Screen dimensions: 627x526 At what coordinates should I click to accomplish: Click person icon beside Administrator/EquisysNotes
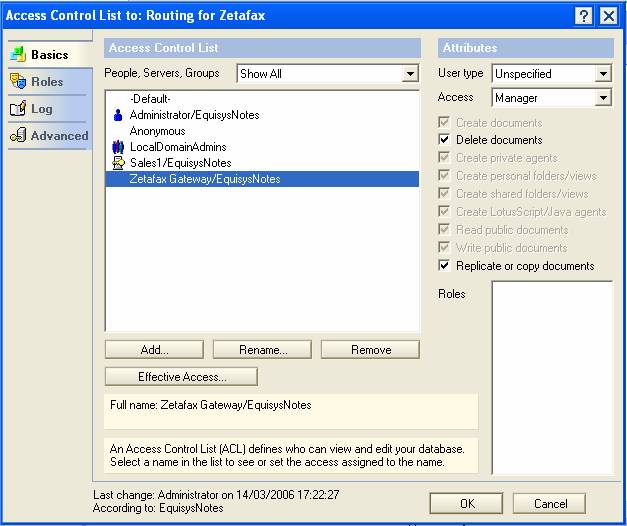118,115
